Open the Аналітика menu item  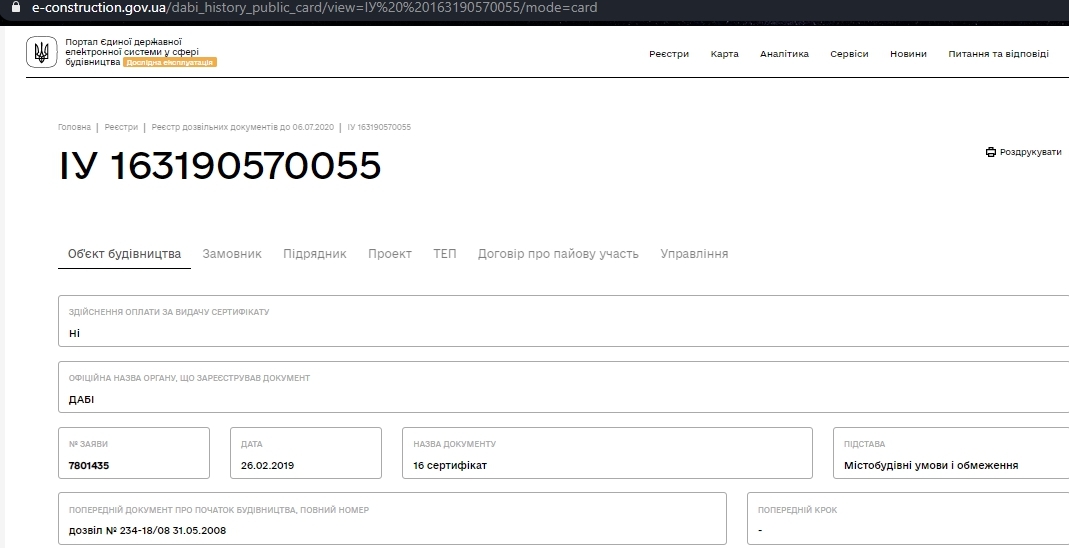[x=784, y=54]
